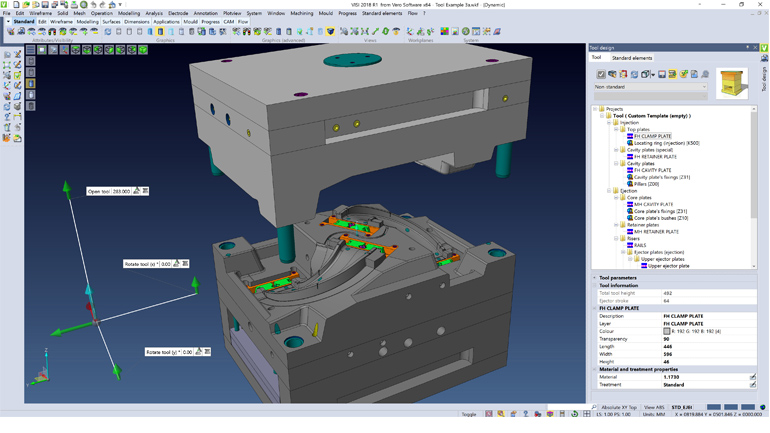770x433 pixels.
Task: Switch to the Standard elements tab
Action: [x=631, y=58]
